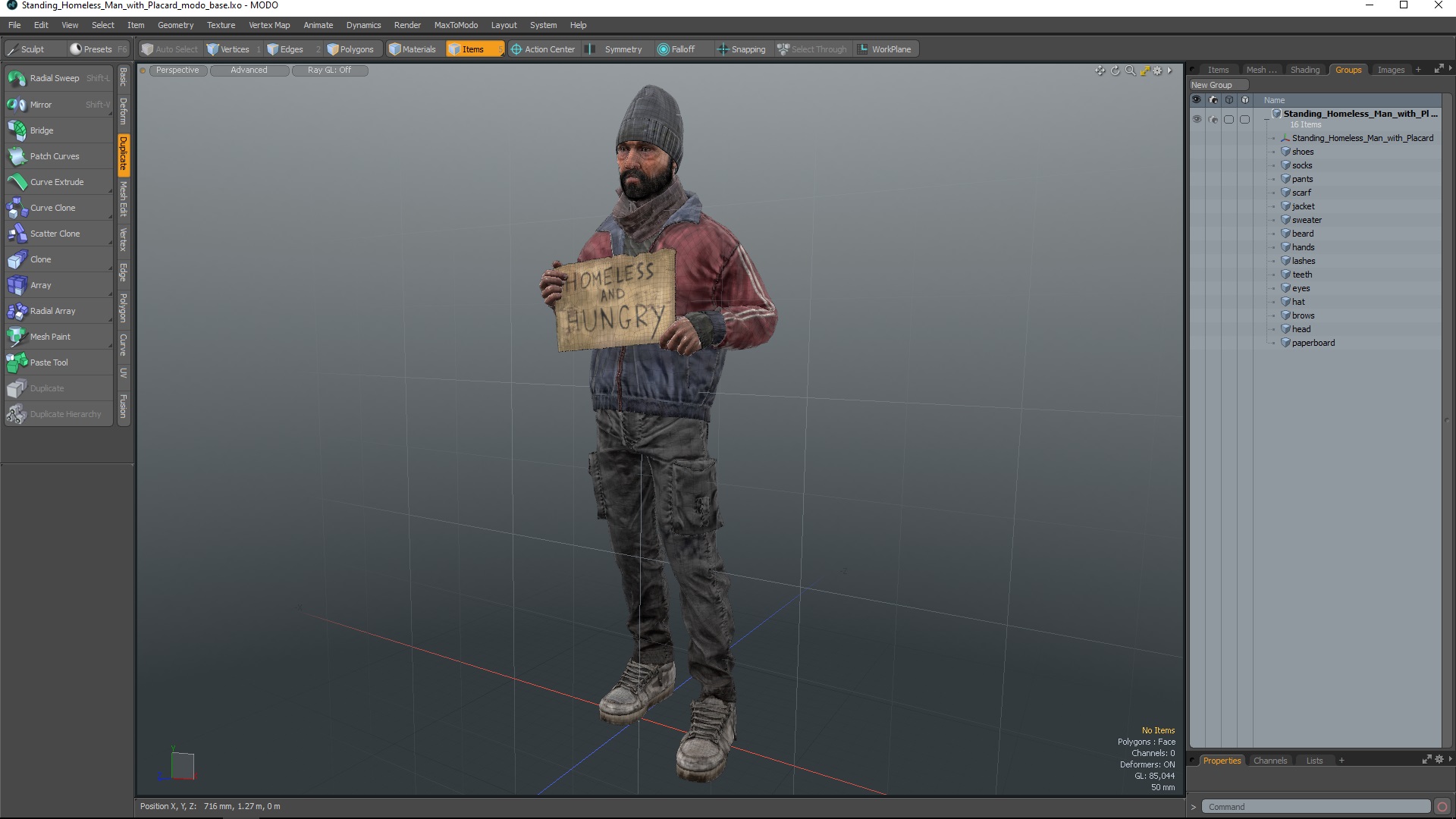Open the Advanced shading style dropdown
Image resolution: width=1456 pixels, height=819 pixels.
pos(249,71)
